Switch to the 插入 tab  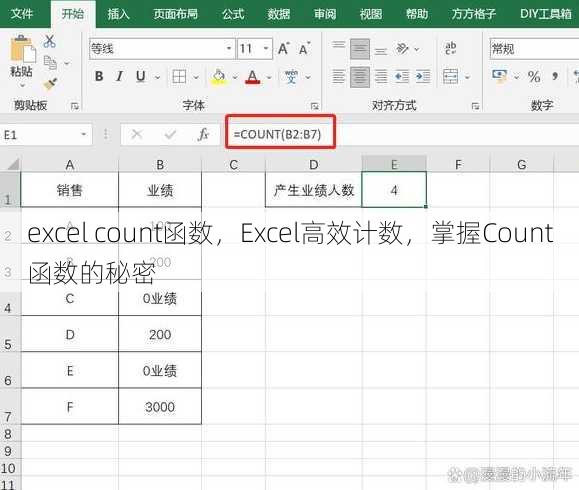pos(119,14)
